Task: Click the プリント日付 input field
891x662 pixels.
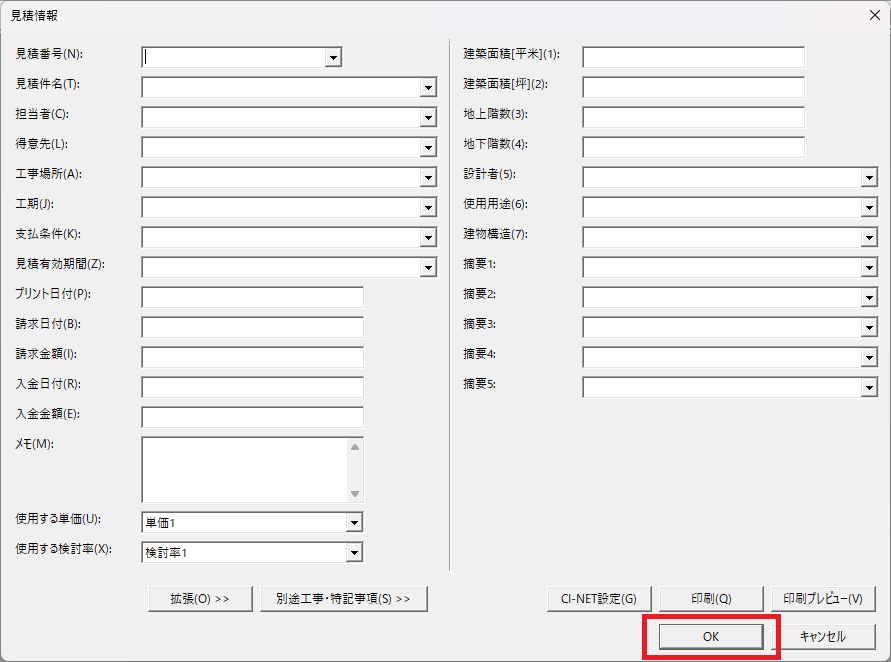Action: point(252,297)
